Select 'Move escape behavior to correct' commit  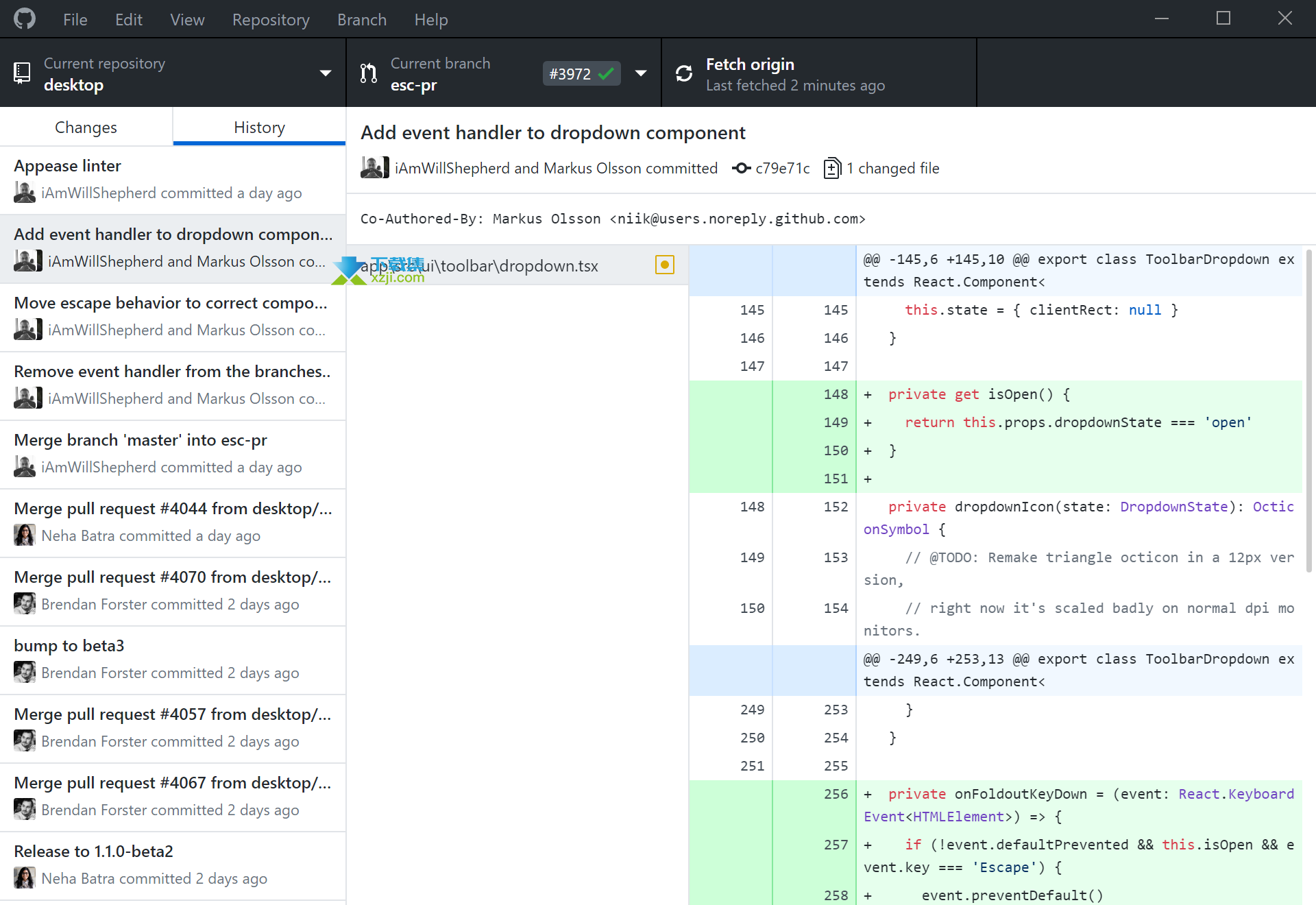[x=173, y=317]
